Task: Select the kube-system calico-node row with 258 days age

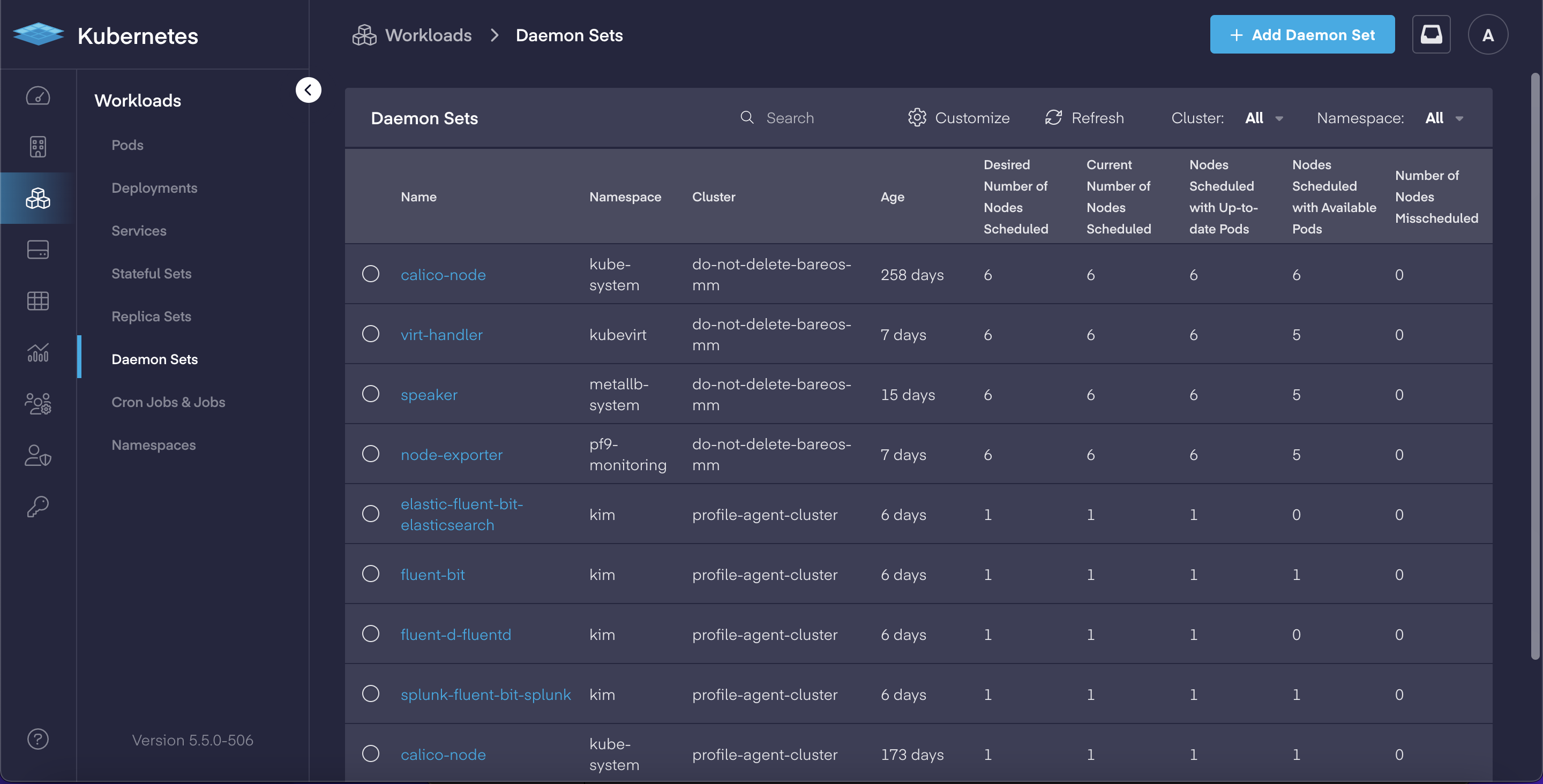Action: pyautogui.click(x=371, y=274)
